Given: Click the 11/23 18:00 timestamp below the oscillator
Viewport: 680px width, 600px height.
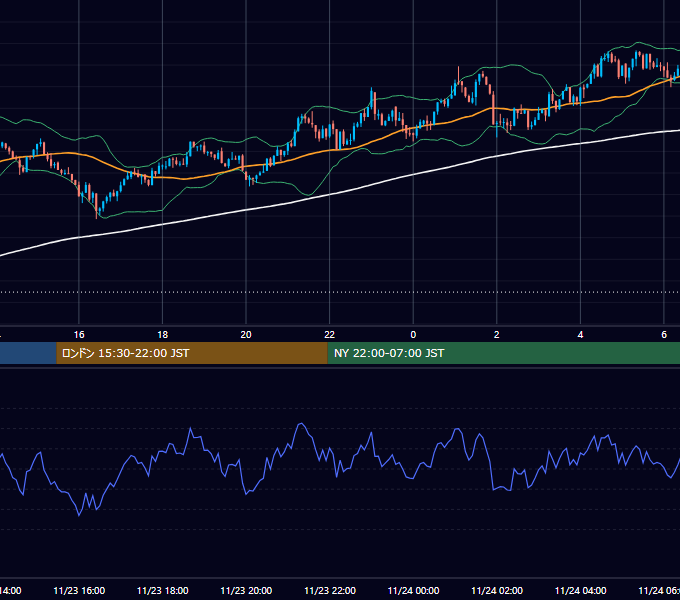Looking at the screenshot, I should click(163, 591).
